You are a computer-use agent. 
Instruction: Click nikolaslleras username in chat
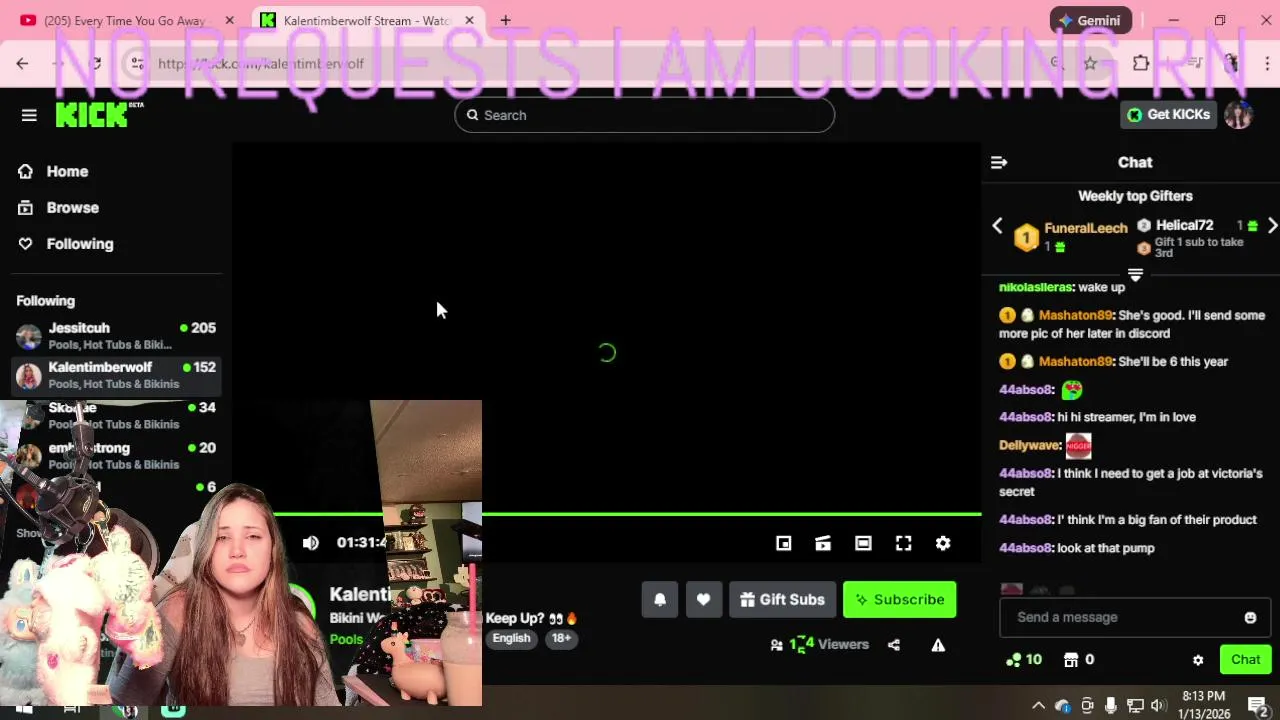1035,287
